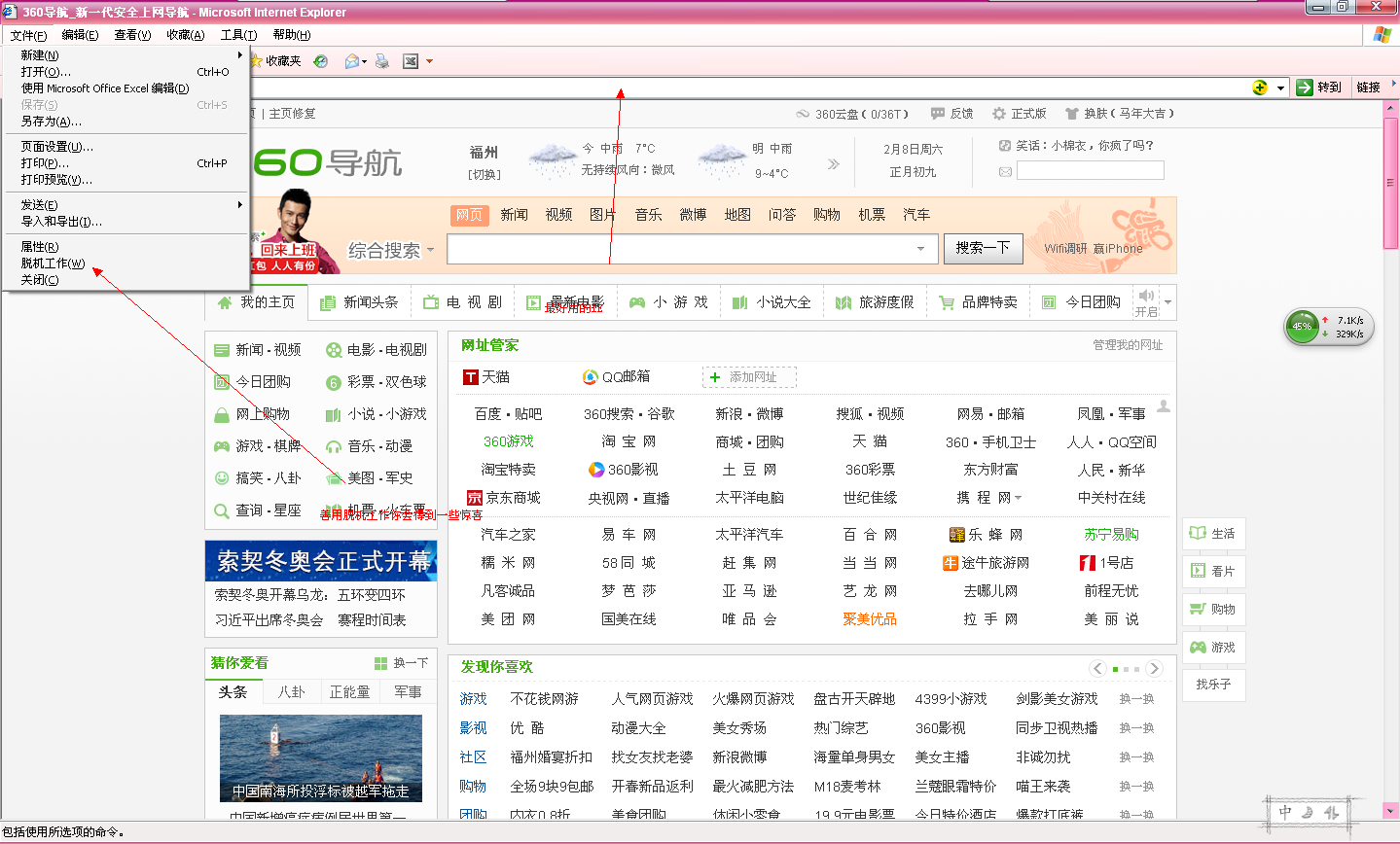The height and width of the screenshot is (844, 1400).
Task: Click the 添加网址 add site button
Action: (x=749, y=377)
